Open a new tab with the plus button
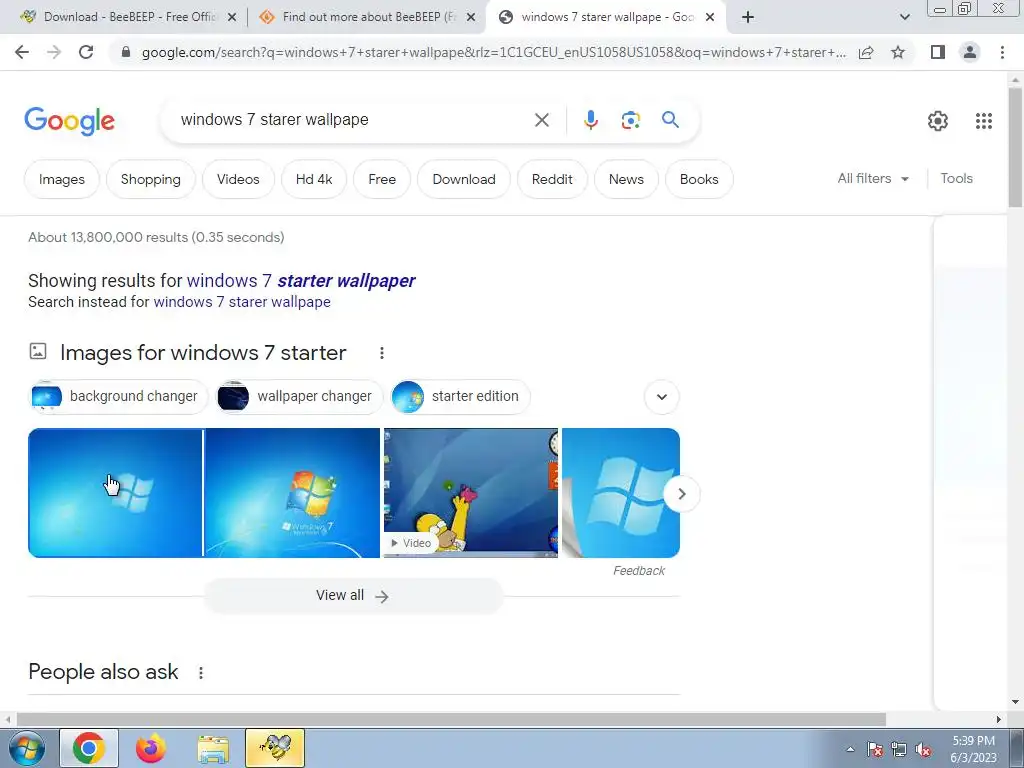The height and width of the screenshot is (768, 1024). pyautogui.click(x=748, y=18)
